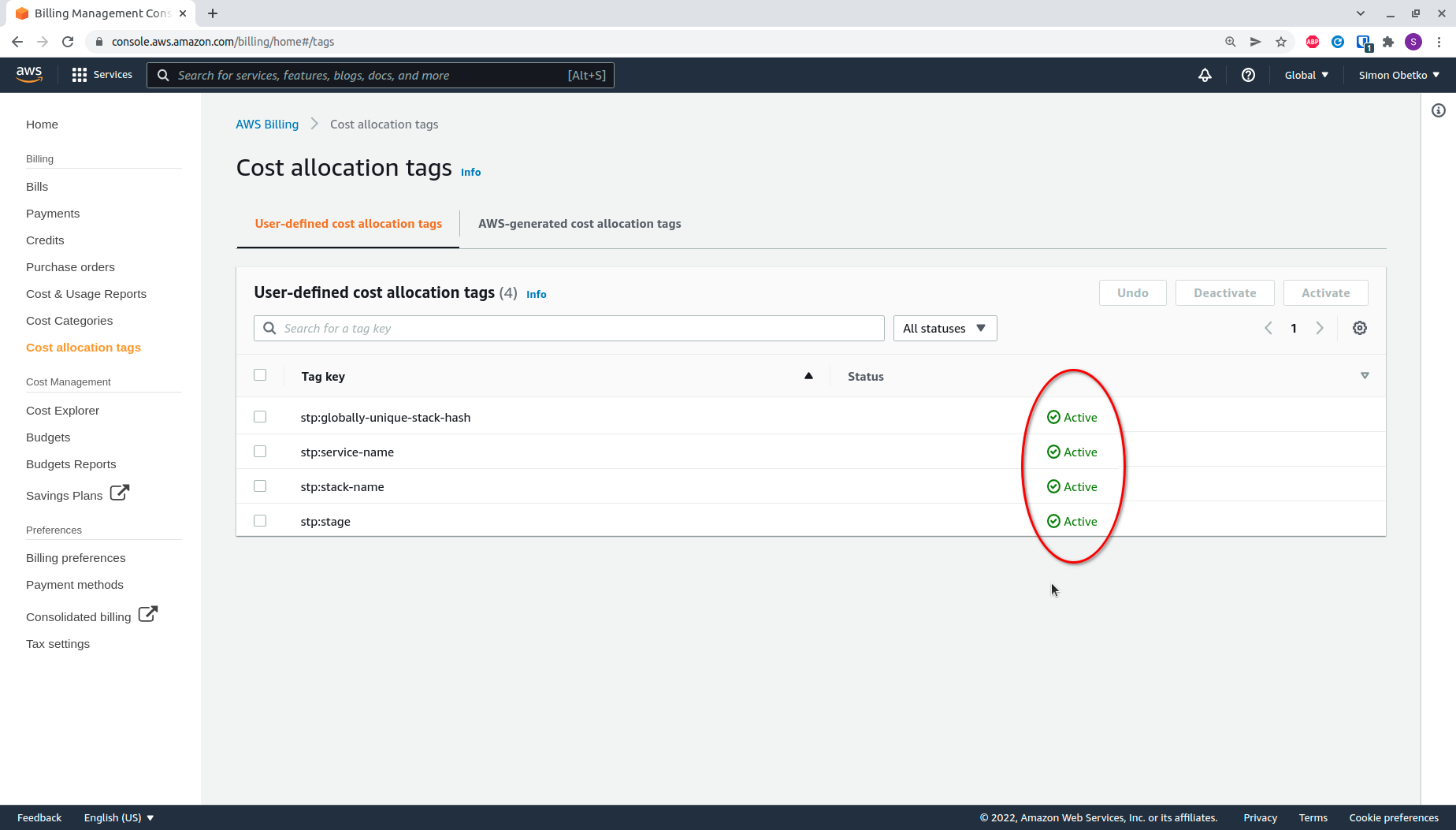Click the AdBlock Plus extension icon
This screenshot has height=830, width=1456.
(x=1313, y=42)
